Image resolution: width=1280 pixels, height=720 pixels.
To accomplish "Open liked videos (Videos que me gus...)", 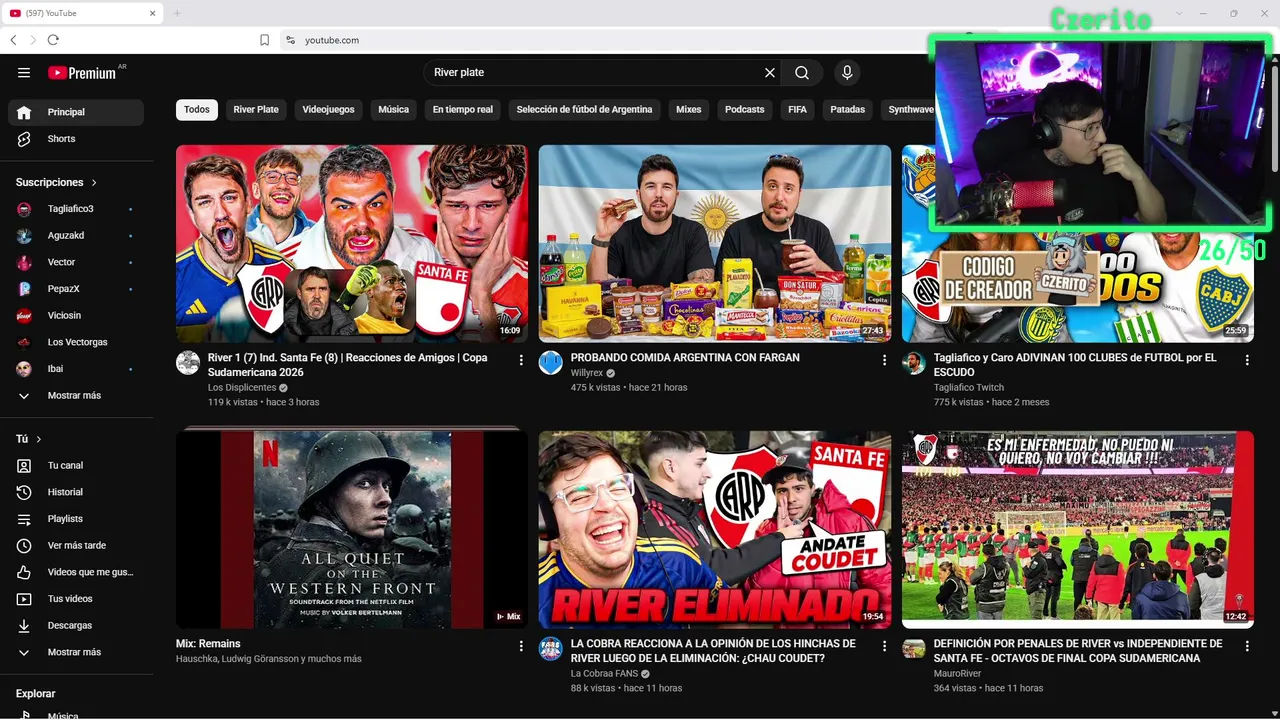I will [x=76, y=572].
